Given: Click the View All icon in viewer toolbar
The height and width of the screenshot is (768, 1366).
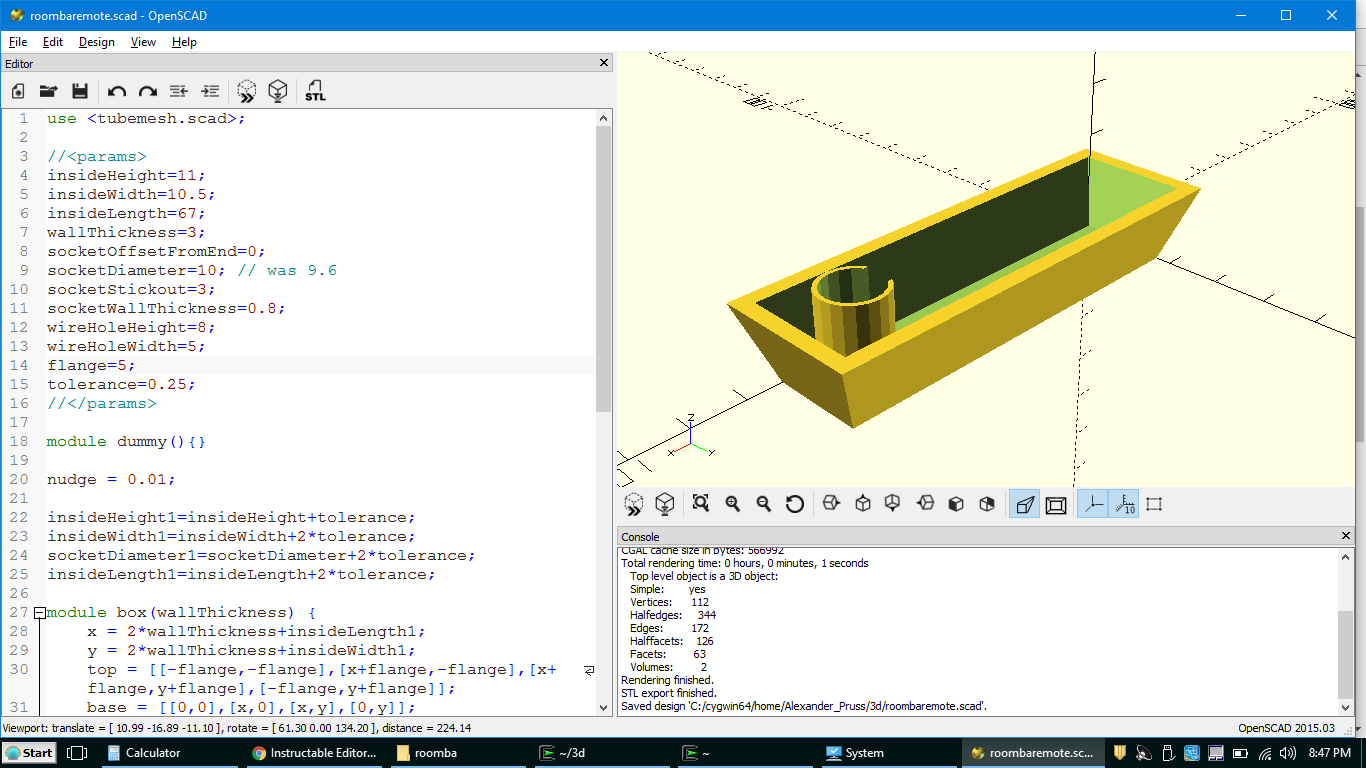Looking at the screenshot, I should 701,504.
